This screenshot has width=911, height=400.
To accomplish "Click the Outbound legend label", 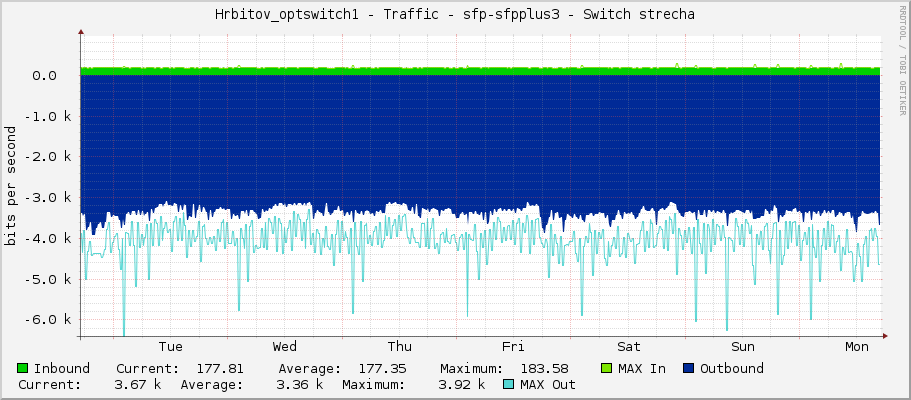I will pyautogui.click(x=731, y=369).
